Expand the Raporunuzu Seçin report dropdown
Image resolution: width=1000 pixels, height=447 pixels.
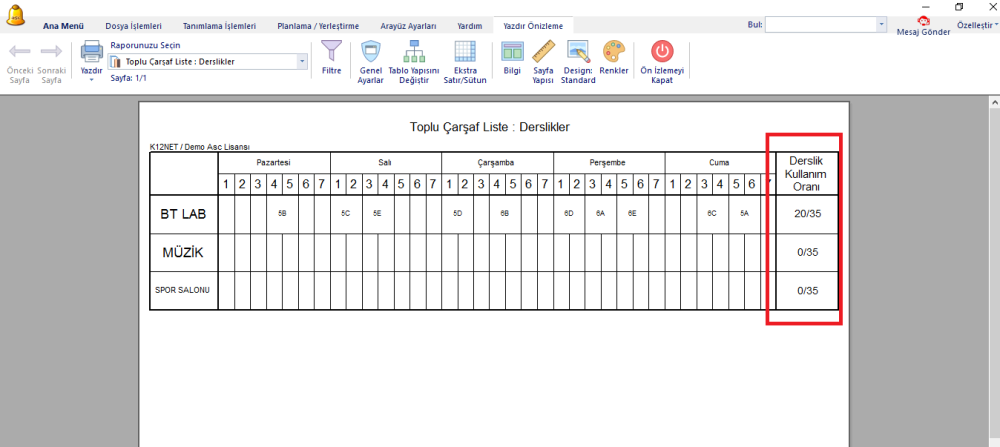(302, 62)
